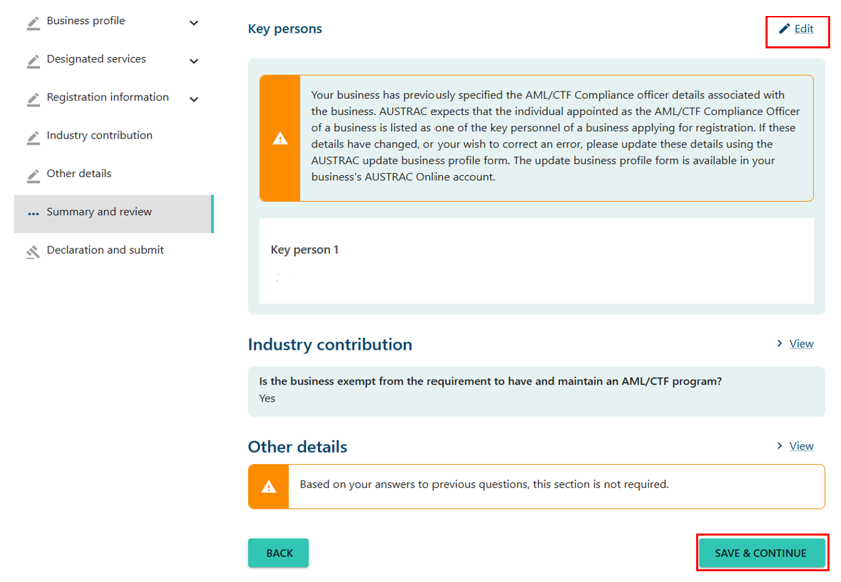Select the Key person 1 card
This screenshot has height=582, width=841.
[537, 262]
